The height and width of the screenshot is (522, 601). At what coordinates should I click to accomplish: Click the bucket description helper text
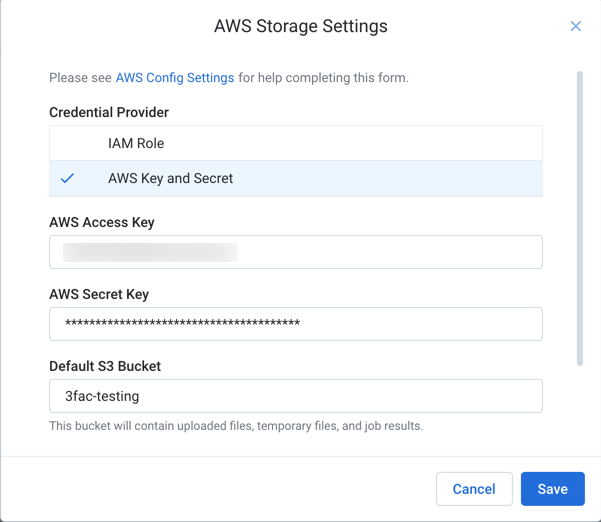236,426
